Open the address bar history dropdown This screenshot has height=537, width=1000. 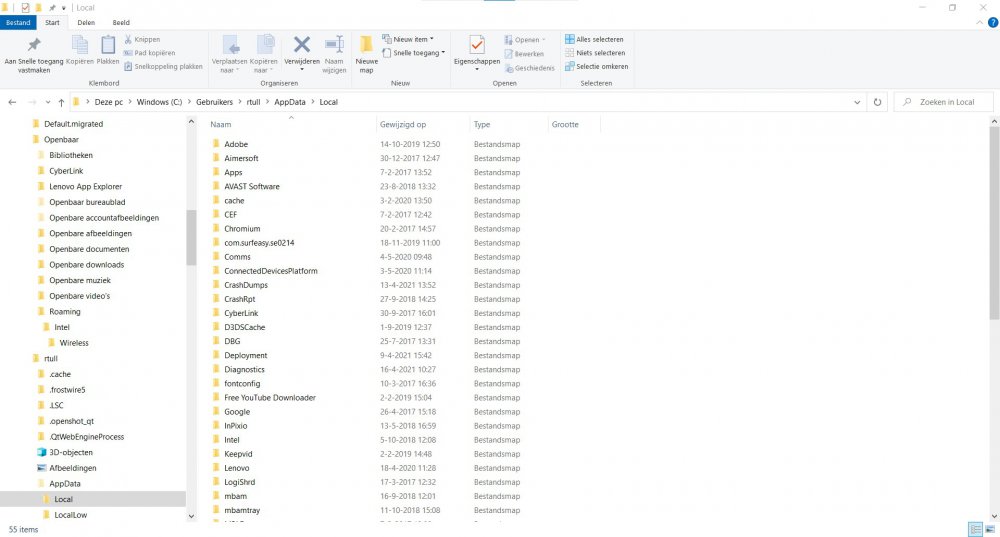pyautogui.click(x=859, y=102)
